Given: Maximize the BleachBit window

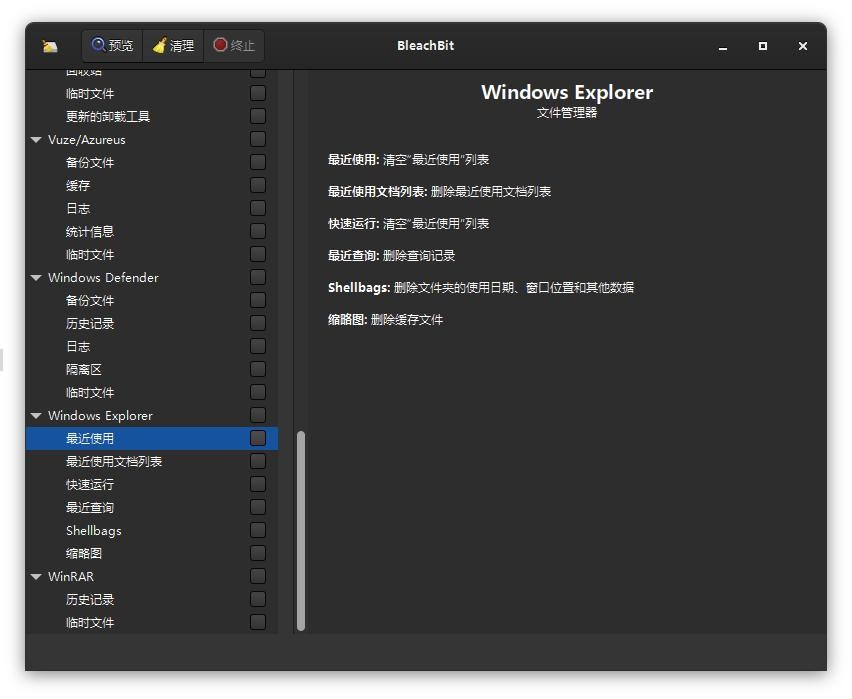Looking at the screenshot, I should click(763, 46).
